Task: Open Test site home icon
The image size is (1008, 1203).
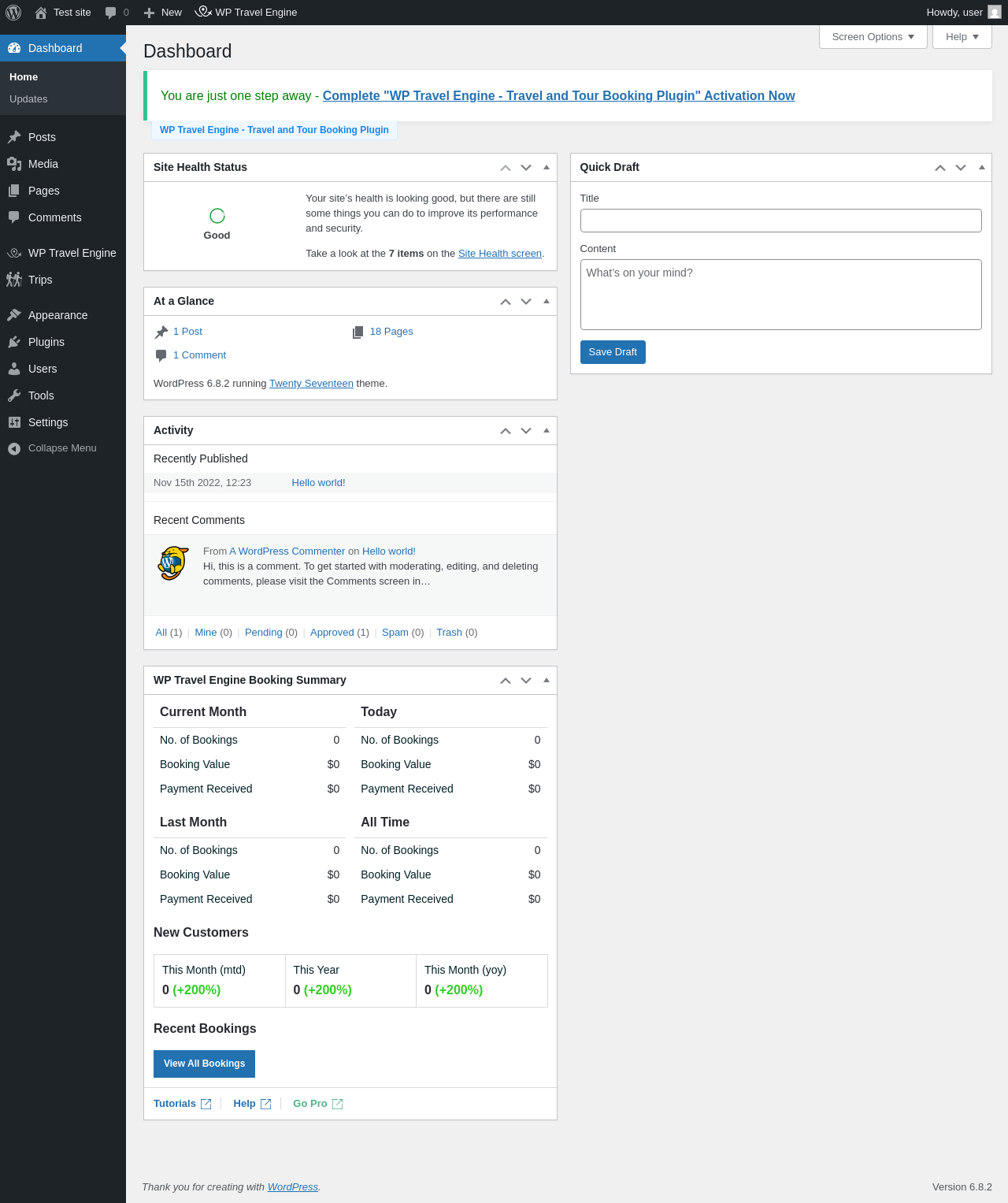Action: 41,13
